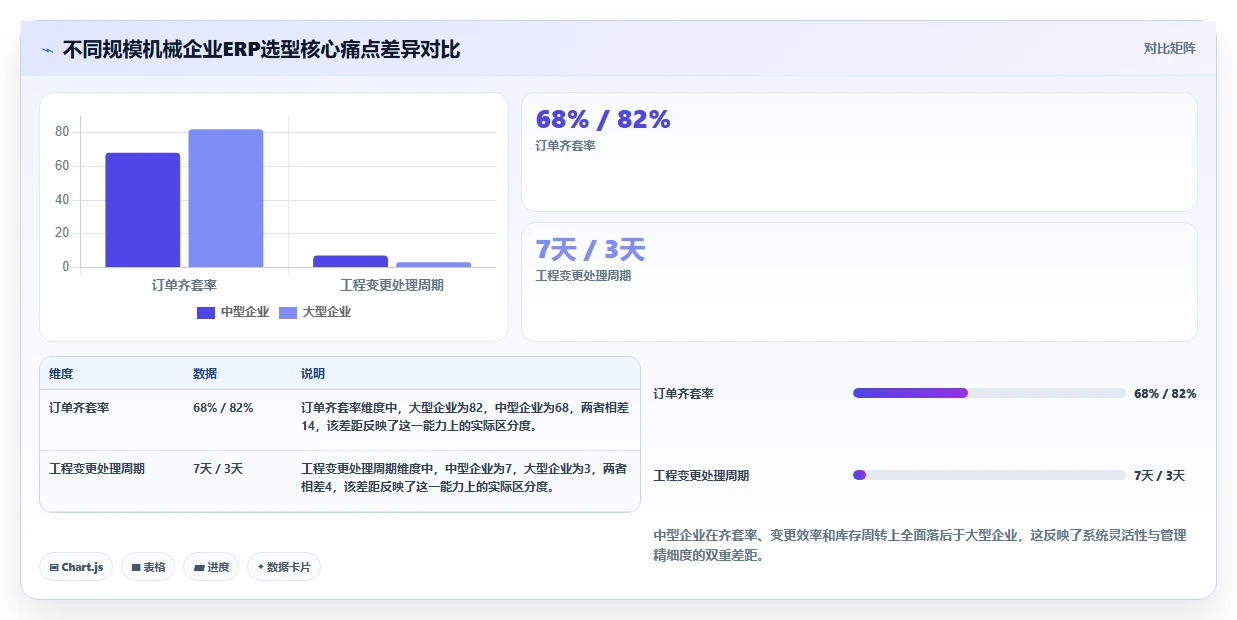Click the 订单齐套率 label left of progress bar
The width and height of the screenshot is (1237, 620).
pyautogui.click(x=684, y=394)
